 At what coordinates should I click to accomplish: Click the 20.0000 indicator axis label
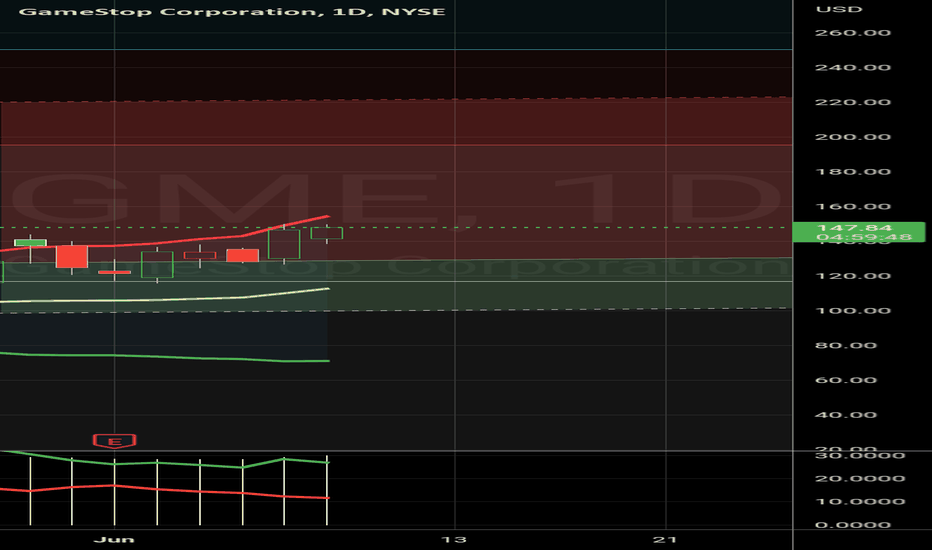pyautogui.click(x=859, y=479)
